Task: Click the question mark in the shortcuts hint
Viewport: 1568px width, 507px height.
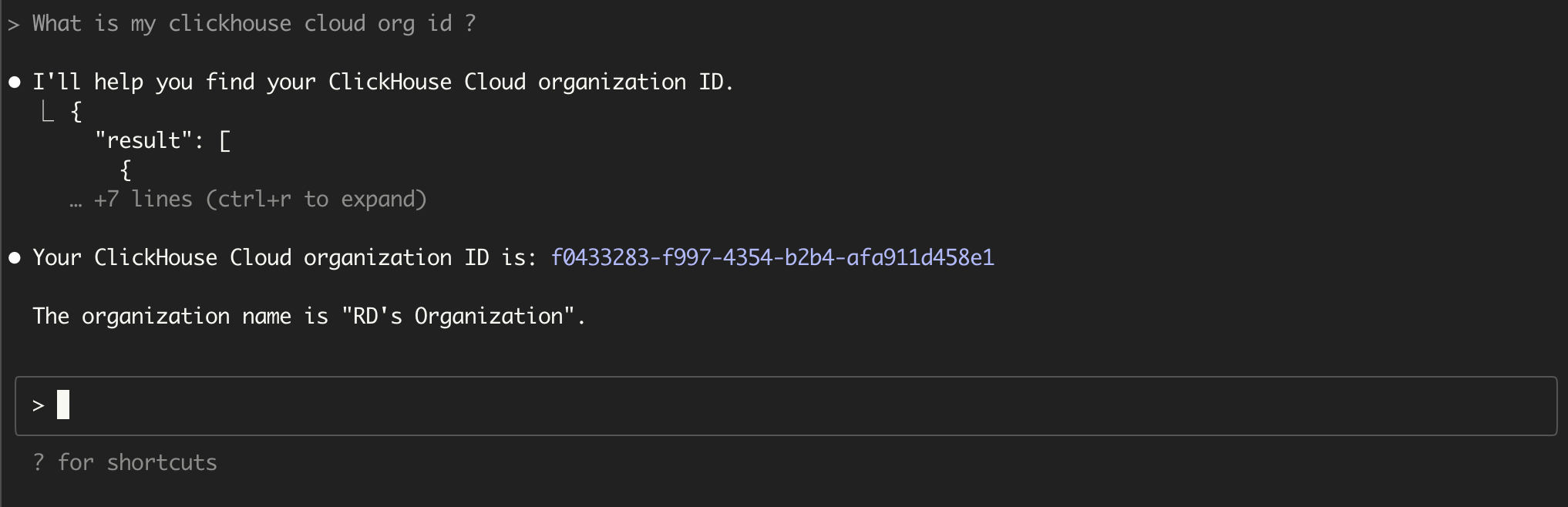Action: coord(39,462)
